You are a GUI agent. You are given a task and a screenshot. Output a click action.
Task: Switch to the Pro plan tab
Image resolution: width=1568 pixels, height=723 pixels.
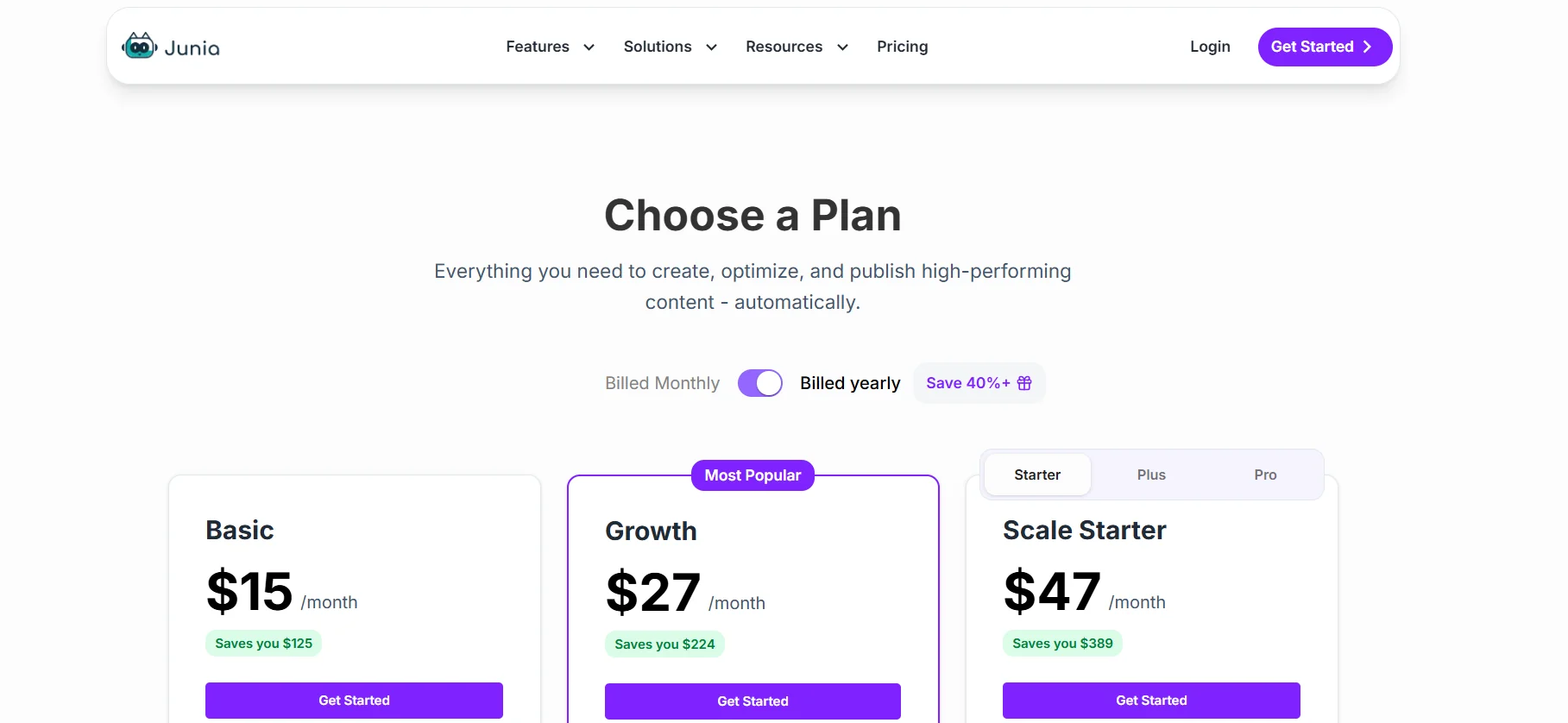click(x=1265, y=475)
